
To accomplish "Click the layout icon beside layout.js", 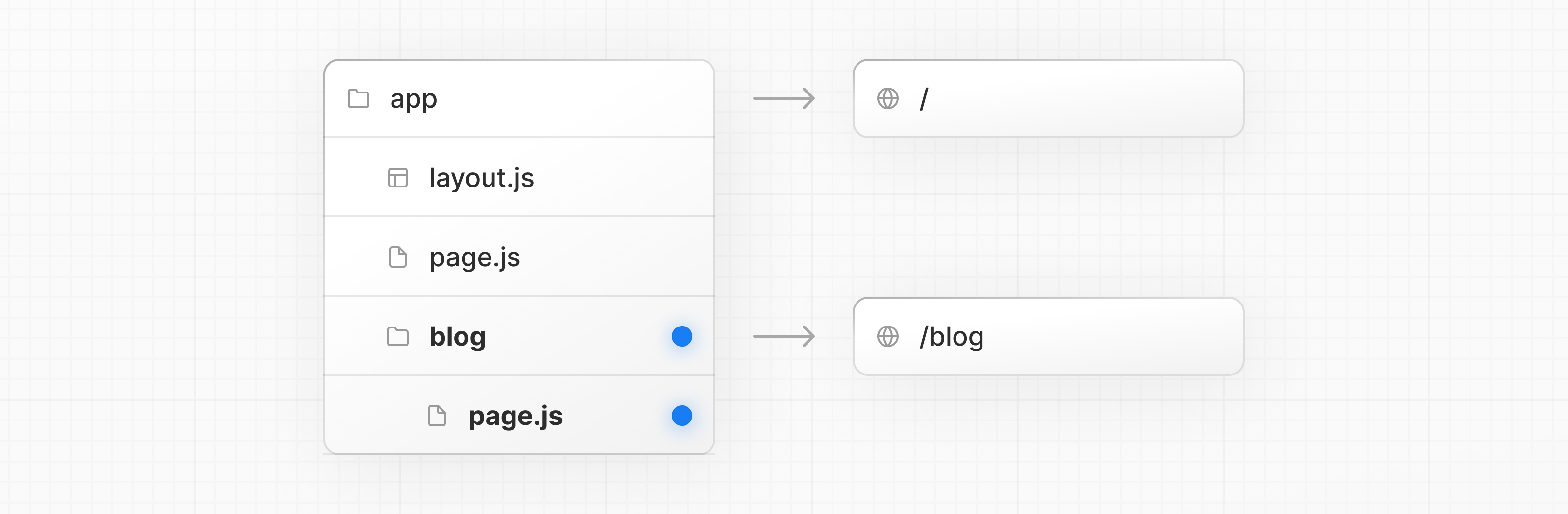I will click(397, 178).
